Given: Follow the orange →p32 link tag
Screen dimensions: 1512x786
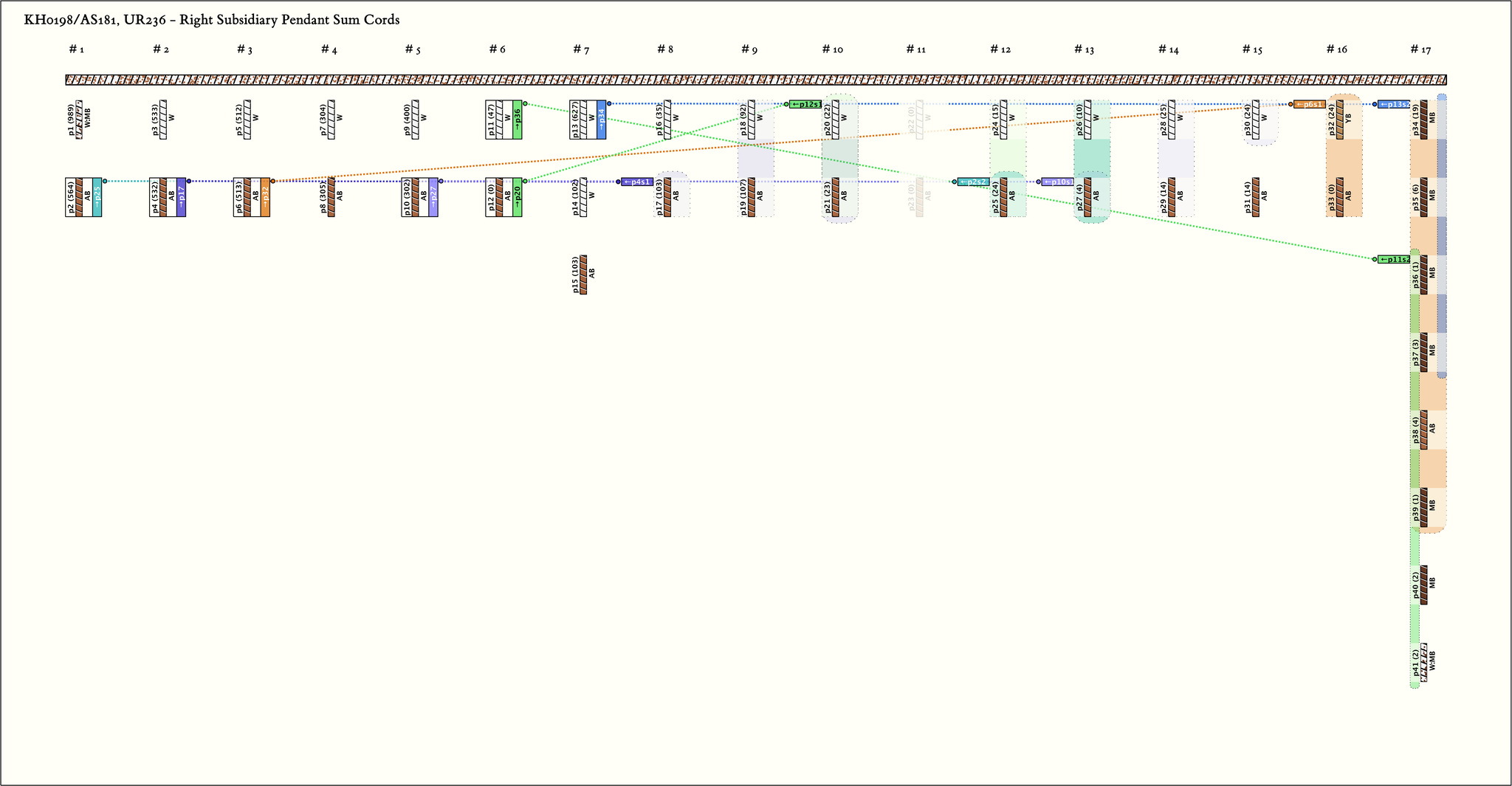Looking at the screenshot, I should coord(265,197).
